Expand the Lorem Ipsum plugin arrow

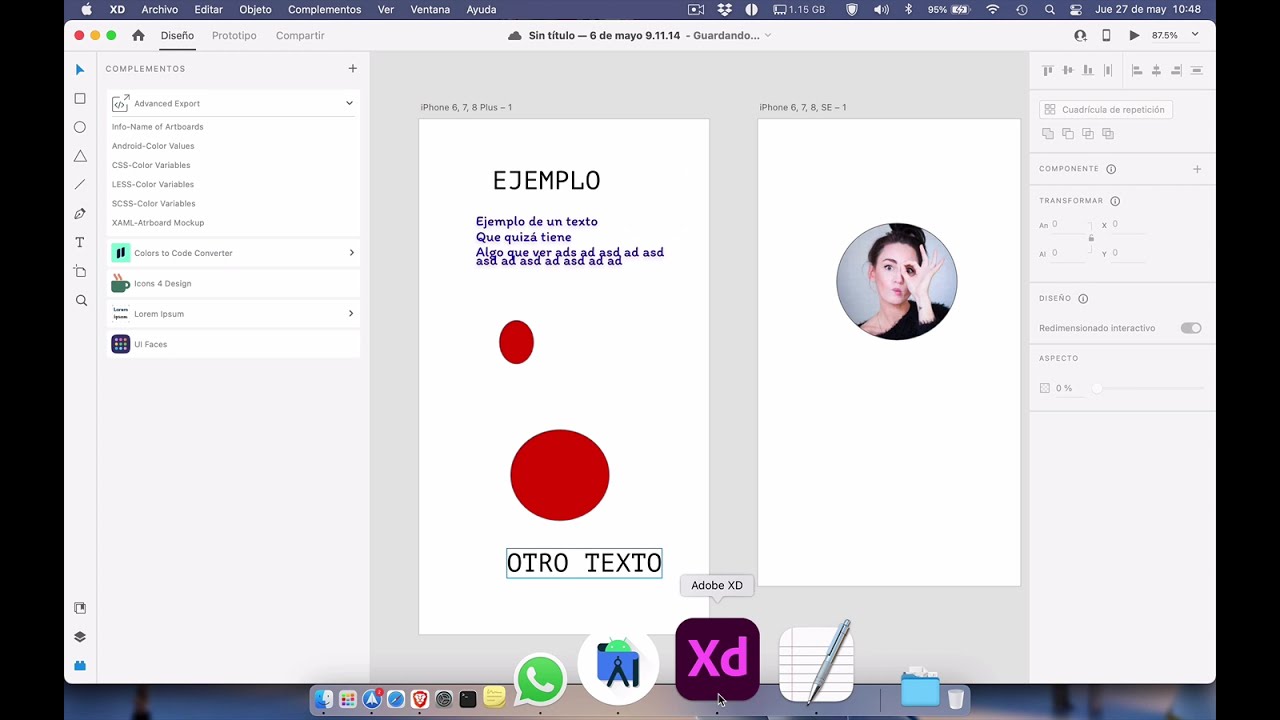tap(351, 314)
